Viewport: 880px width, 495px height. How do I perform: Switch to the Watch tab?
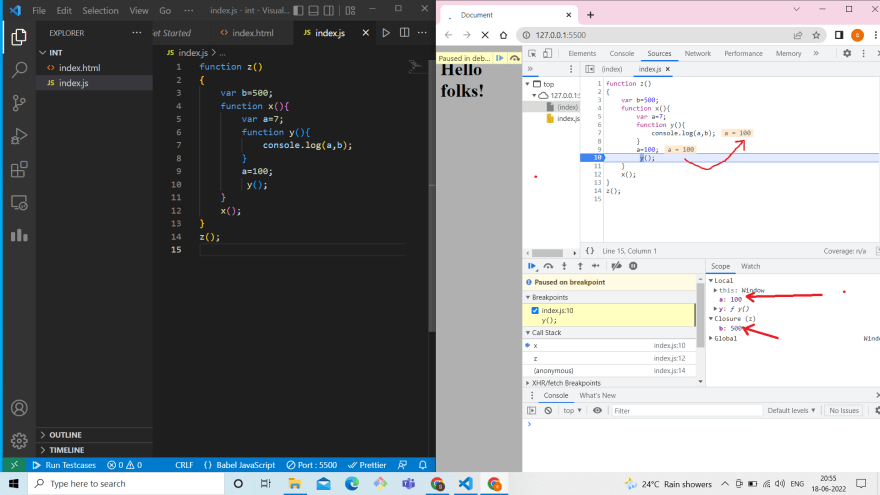point(750,266)
